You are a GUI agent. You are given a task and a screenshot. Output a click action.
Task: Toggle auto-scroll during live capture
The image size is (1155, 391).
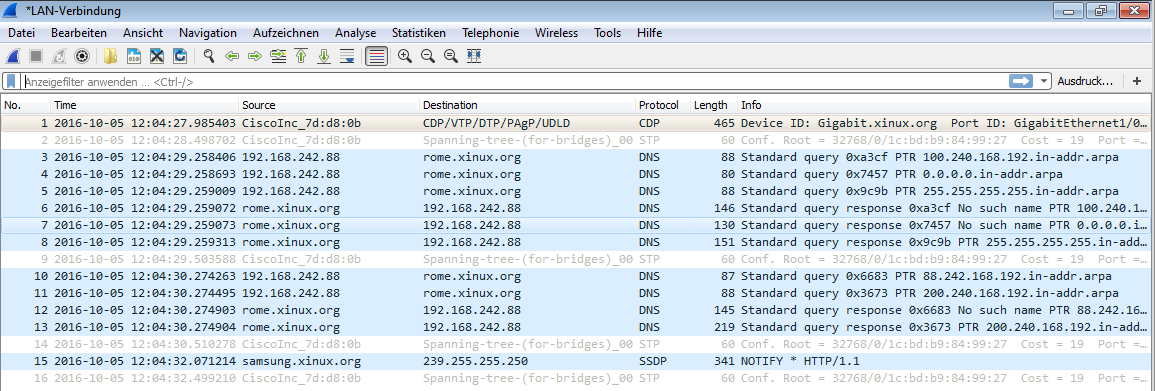pos(347,56)
